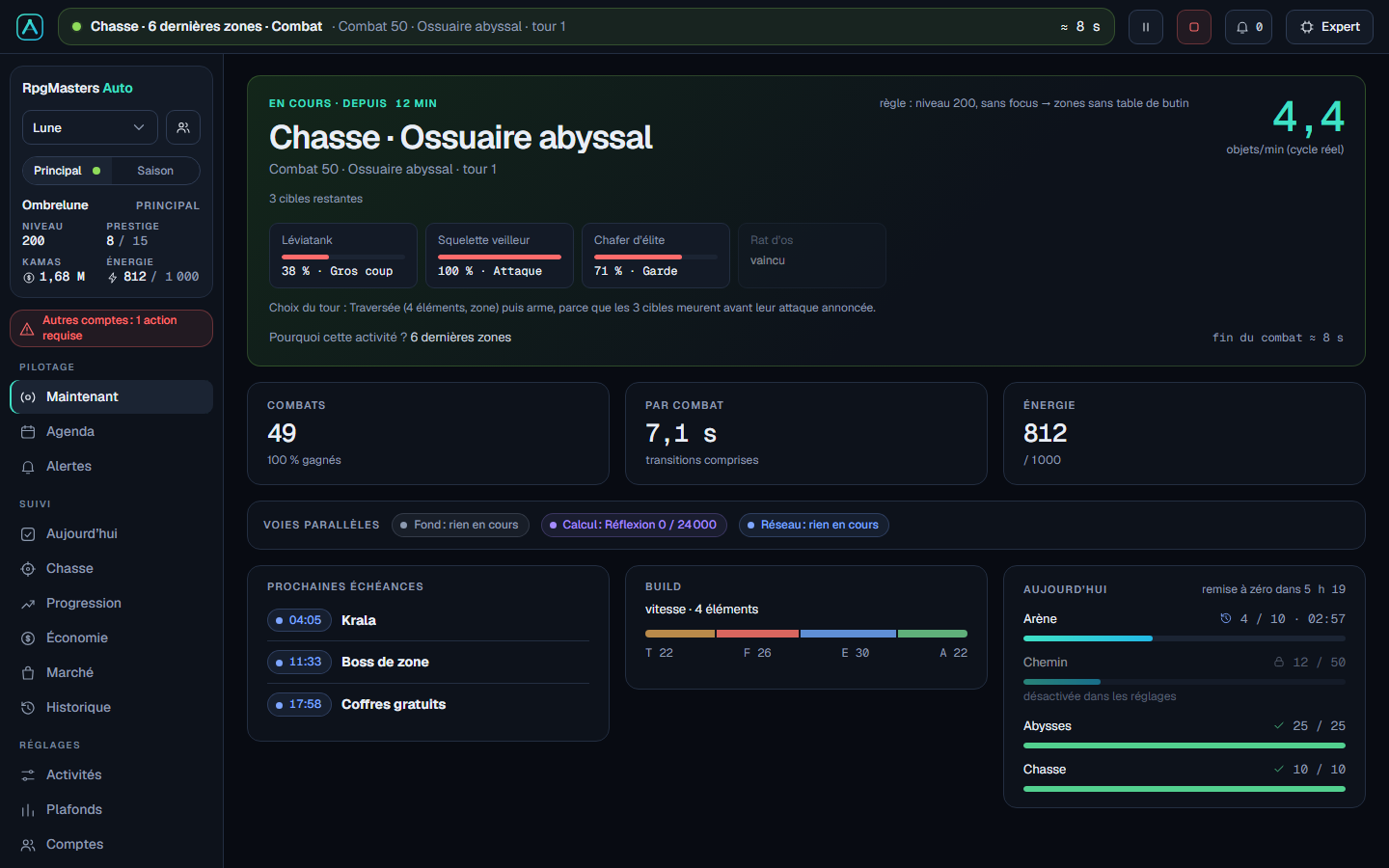Open the notifications bell
This screenshot has height=868, width=1389.
(1248, 27)
